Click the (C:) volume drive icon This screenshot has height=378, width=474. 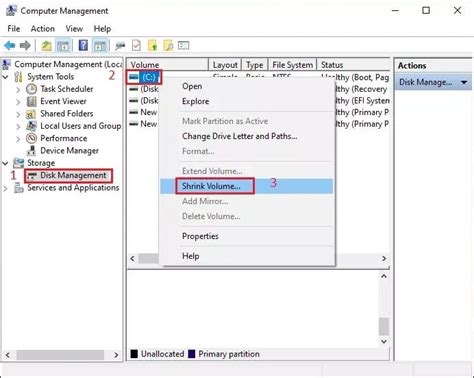(x=134, y=77)
